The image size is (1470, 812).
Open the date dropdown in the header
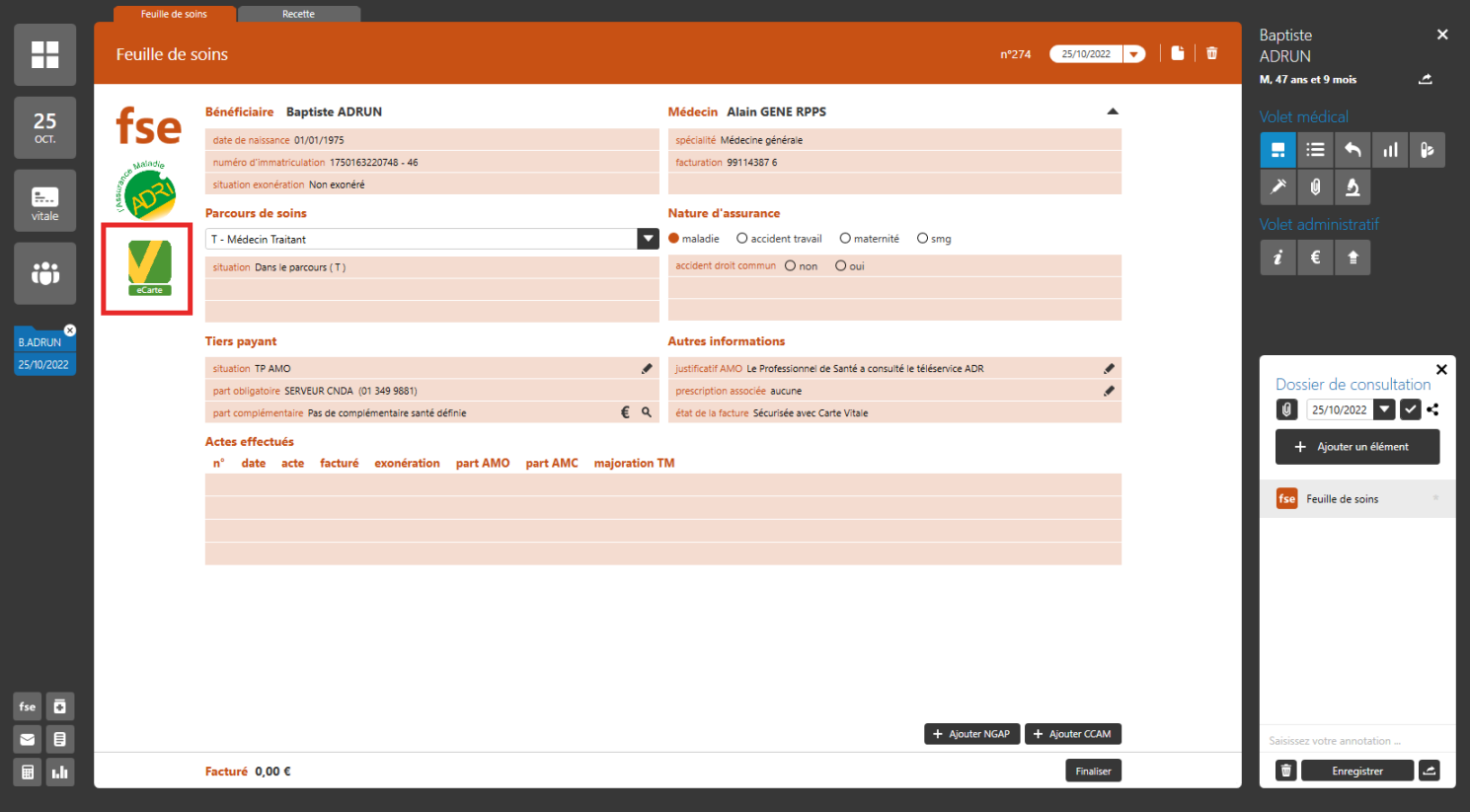[1134, 54]
